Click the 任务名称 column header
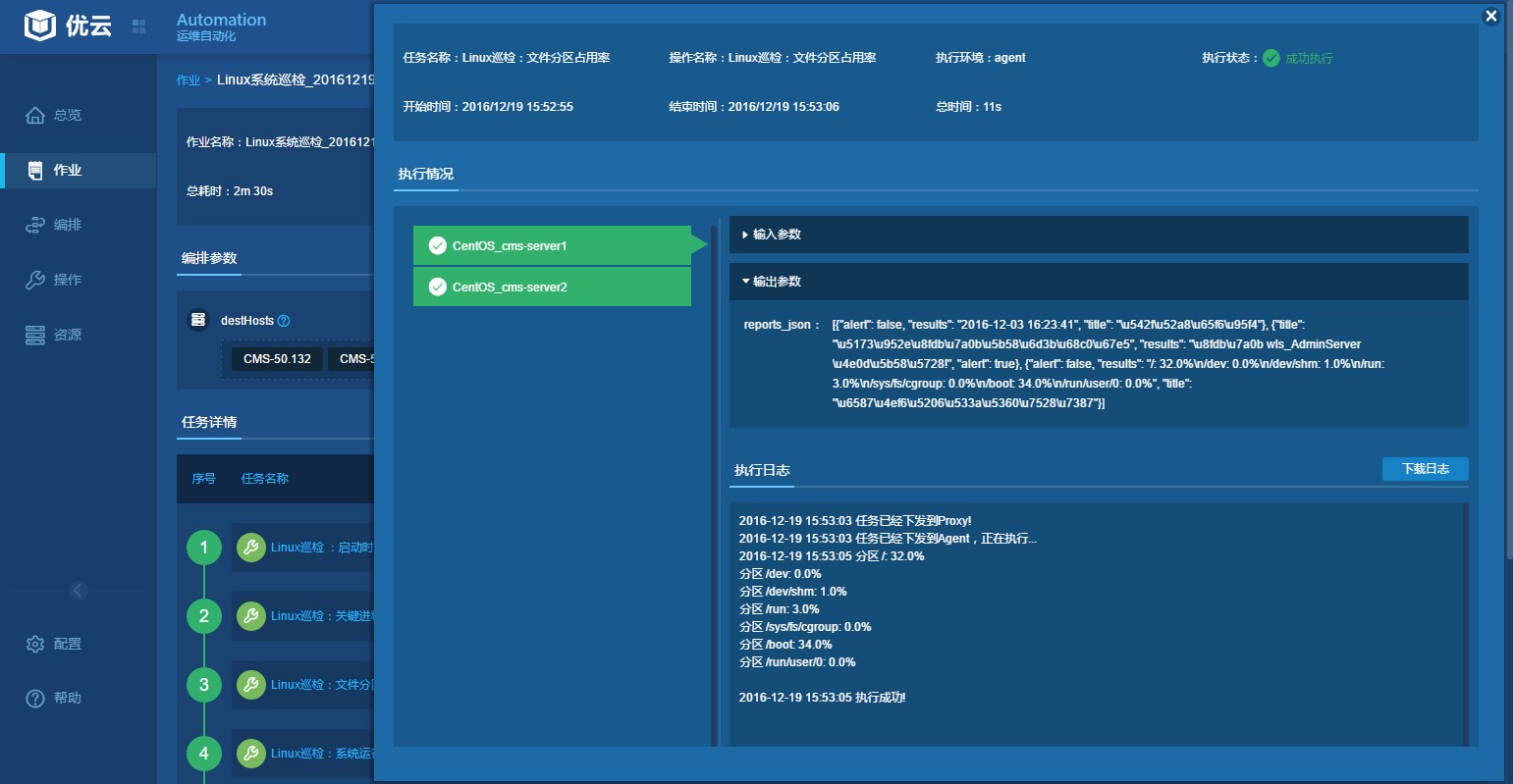The height and width of the screenshot is (784, 1513). click(265, 479)
